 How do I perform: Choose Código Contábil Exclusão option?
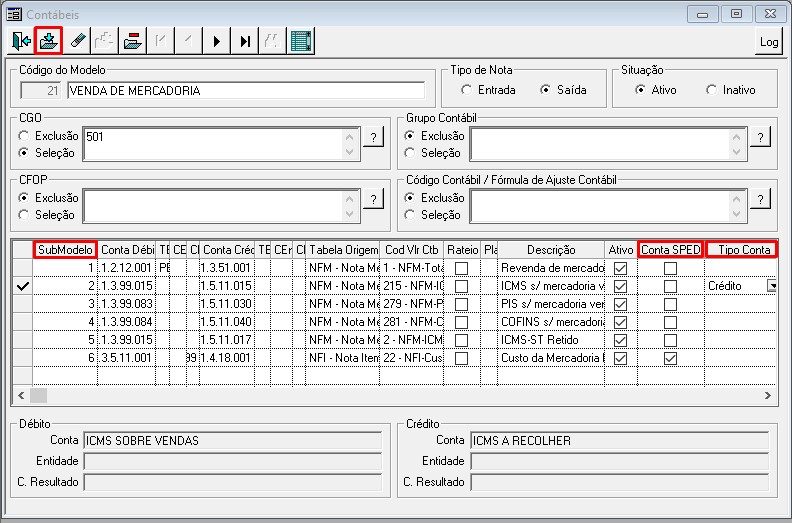point(434,198)
